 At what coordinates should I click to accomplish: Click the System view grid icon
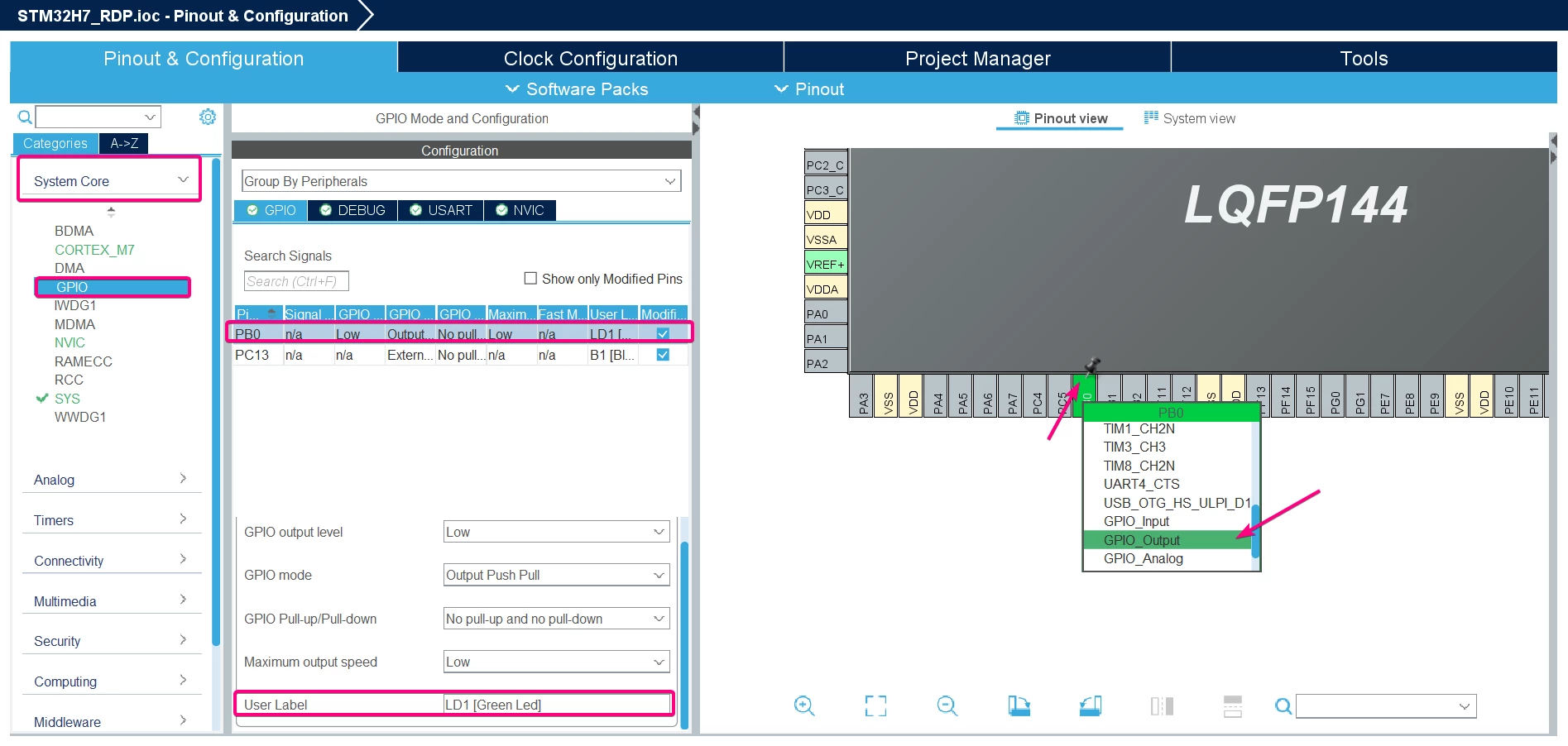1151,117
